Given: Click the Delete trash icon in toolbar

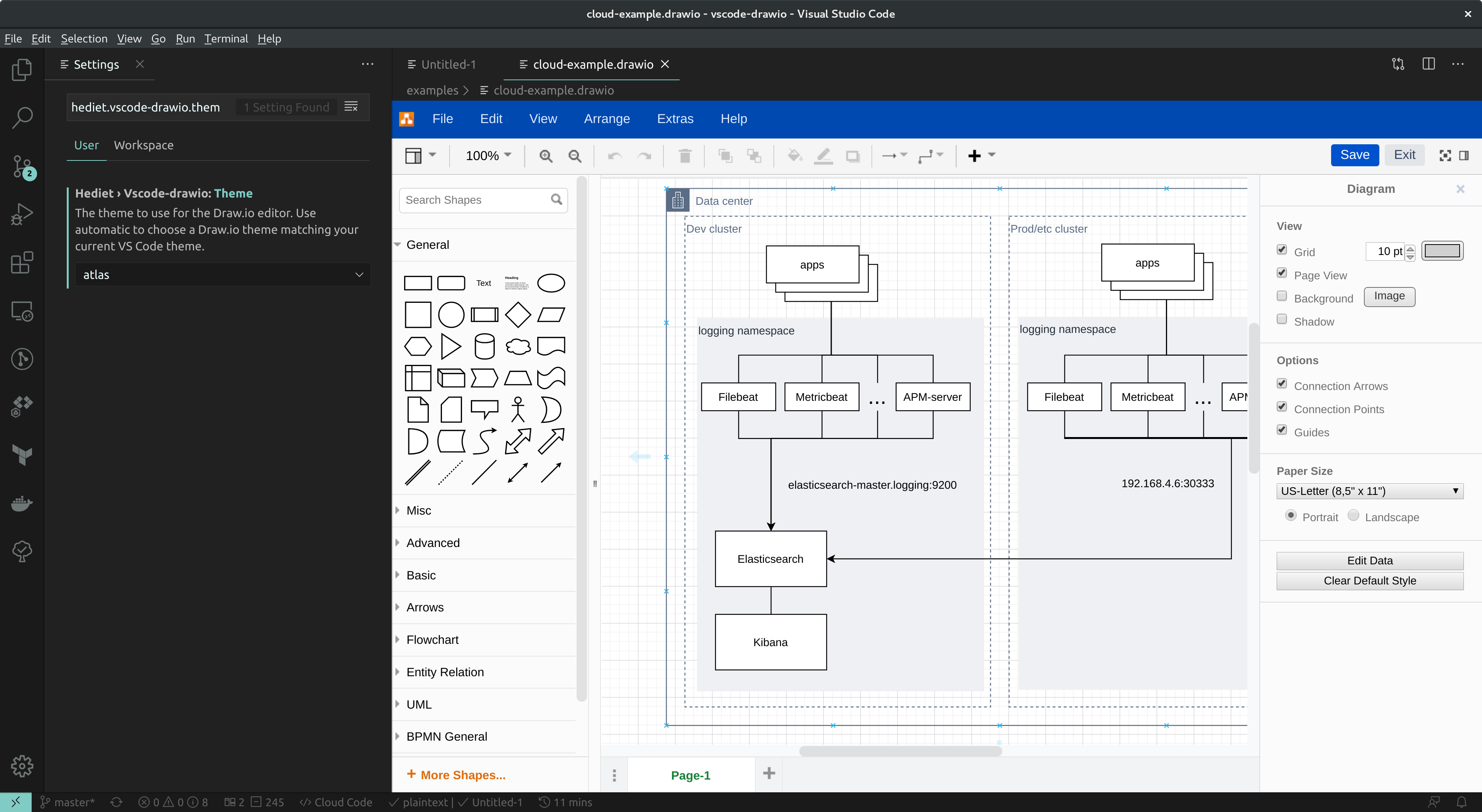Looking at the screenshot, I should [685, 156].
